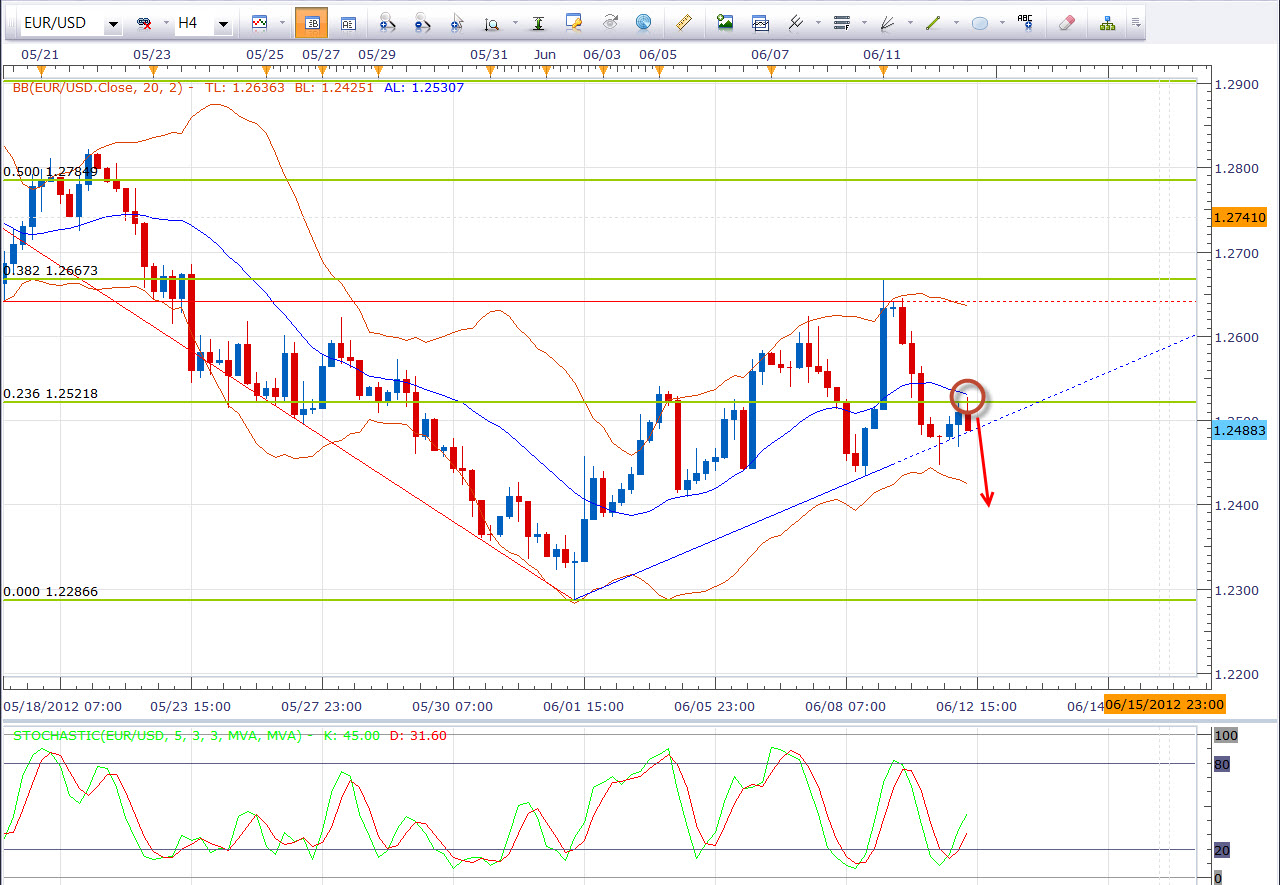The image size is (1280, 885).
Task: Click the unlink chart icon with red X
Action: [x=143, y=22]
